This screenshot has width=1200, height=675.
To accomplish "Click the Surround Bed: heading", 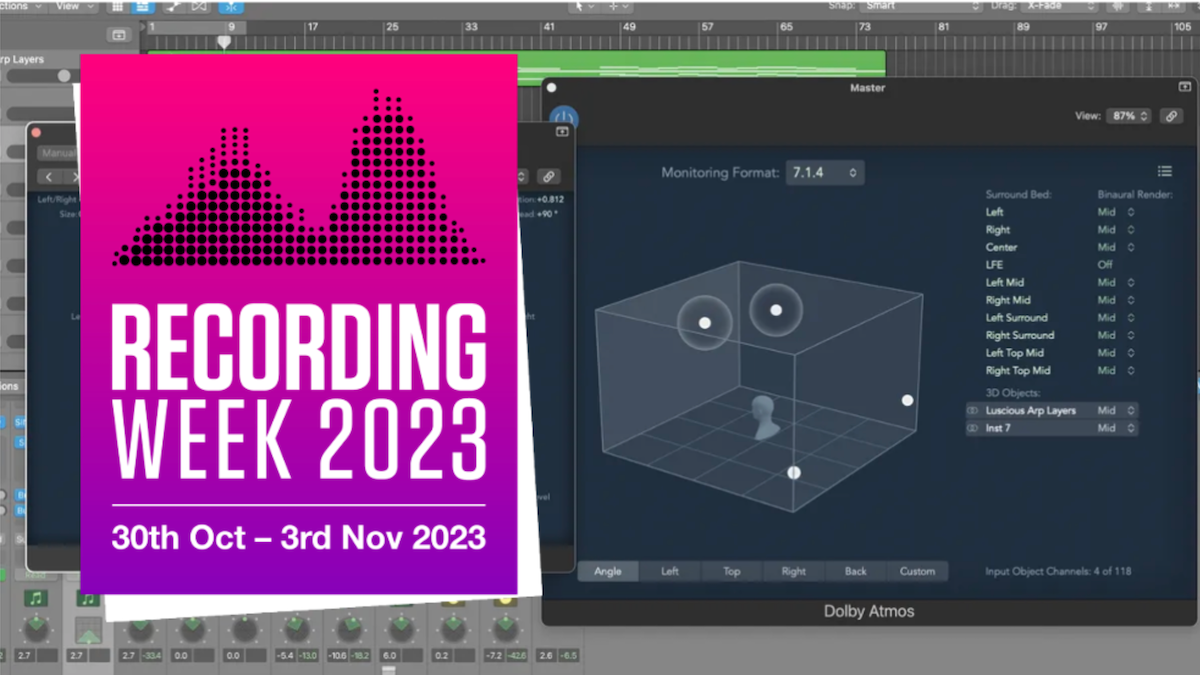I will 1020,194.
